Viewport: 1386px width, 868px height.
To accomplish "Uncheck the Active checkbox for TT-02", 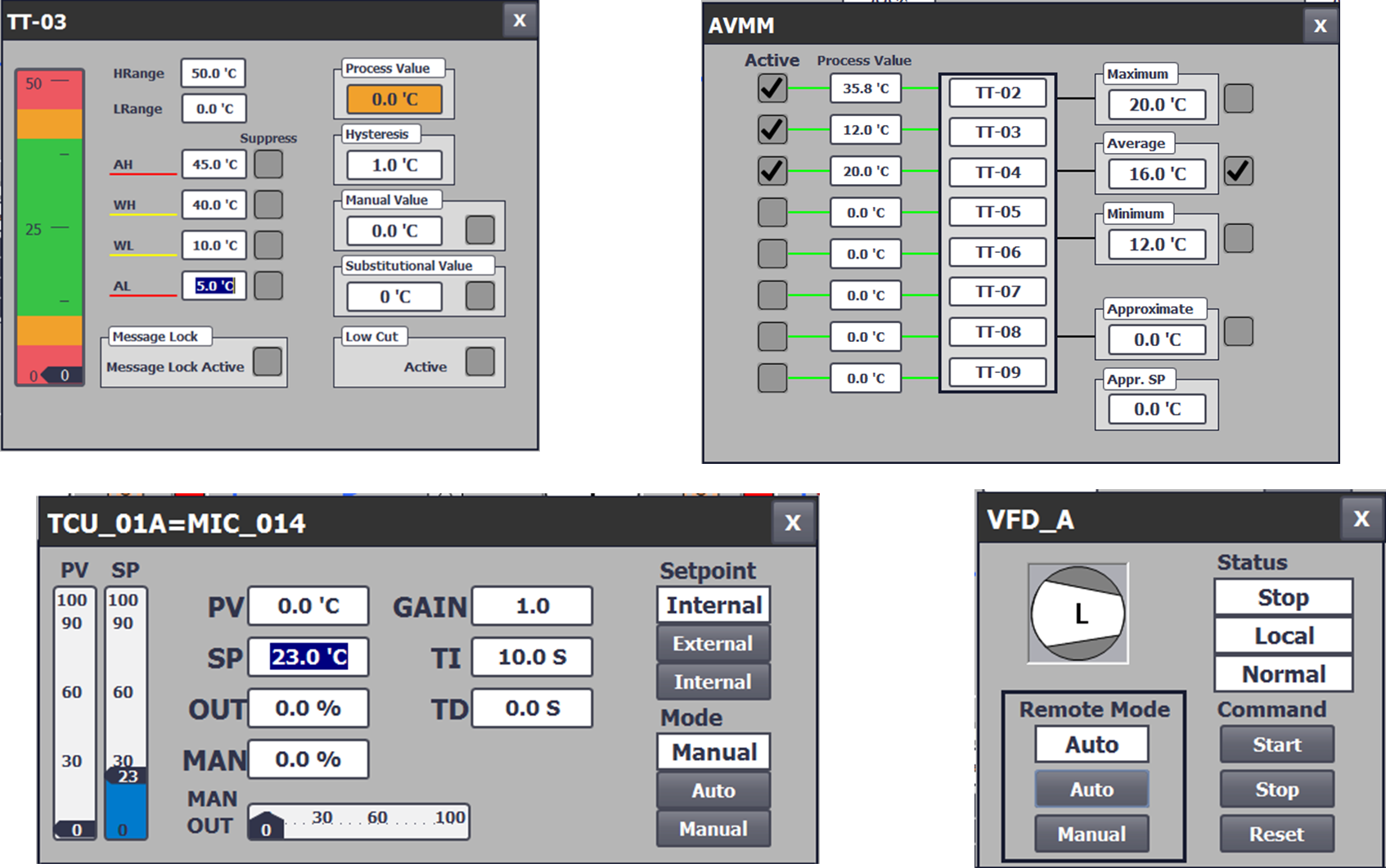I will coord(772,88).
